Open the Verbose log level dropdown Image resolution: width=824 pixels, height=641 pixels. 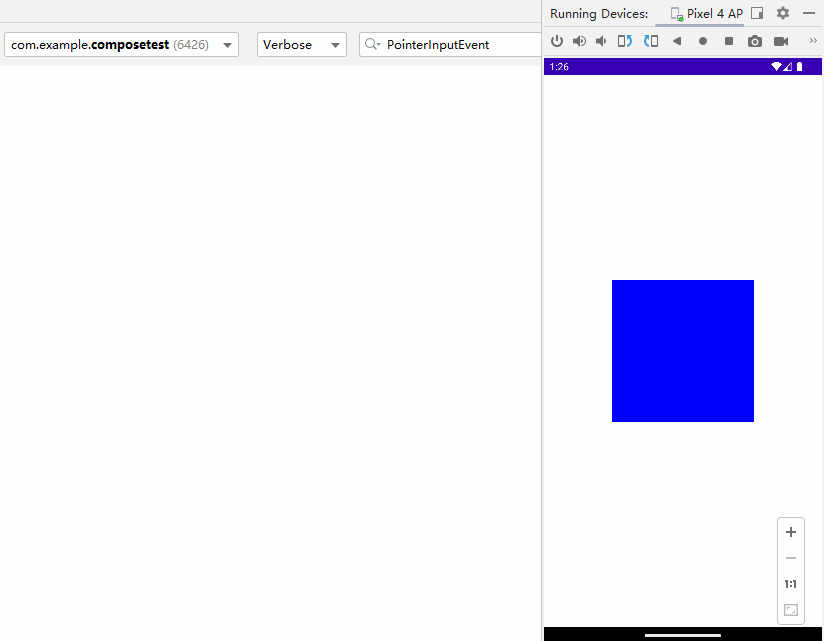301,45
